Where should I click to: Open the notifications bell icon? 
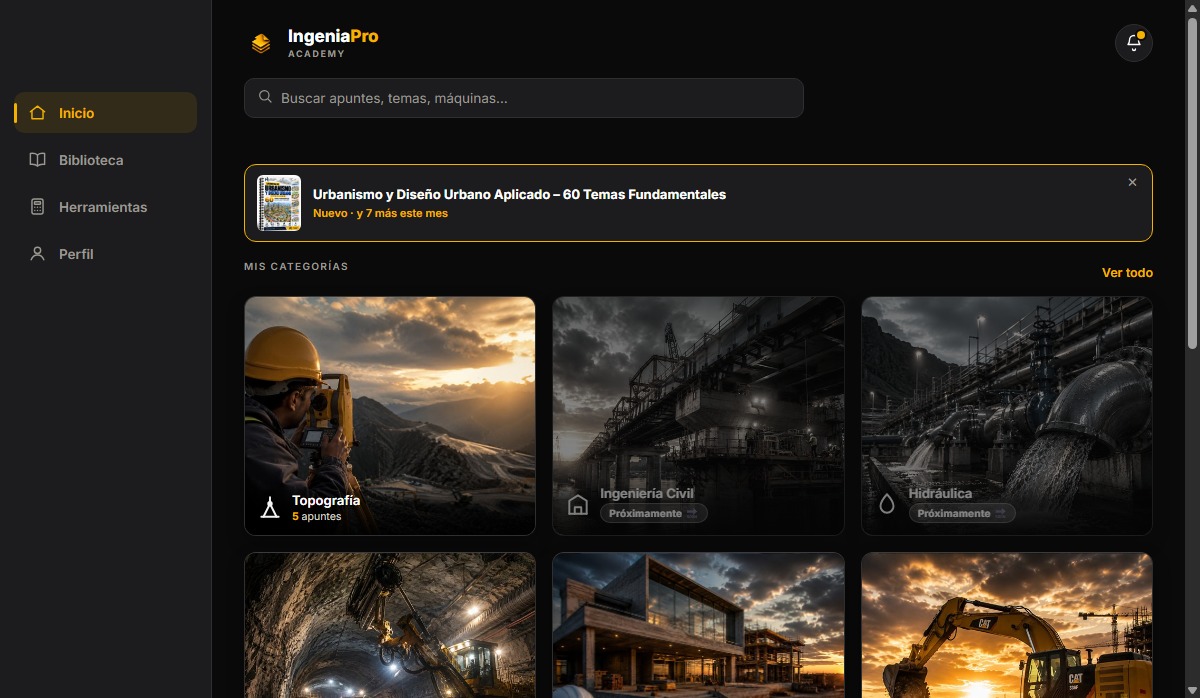(x=1134, y=43)
